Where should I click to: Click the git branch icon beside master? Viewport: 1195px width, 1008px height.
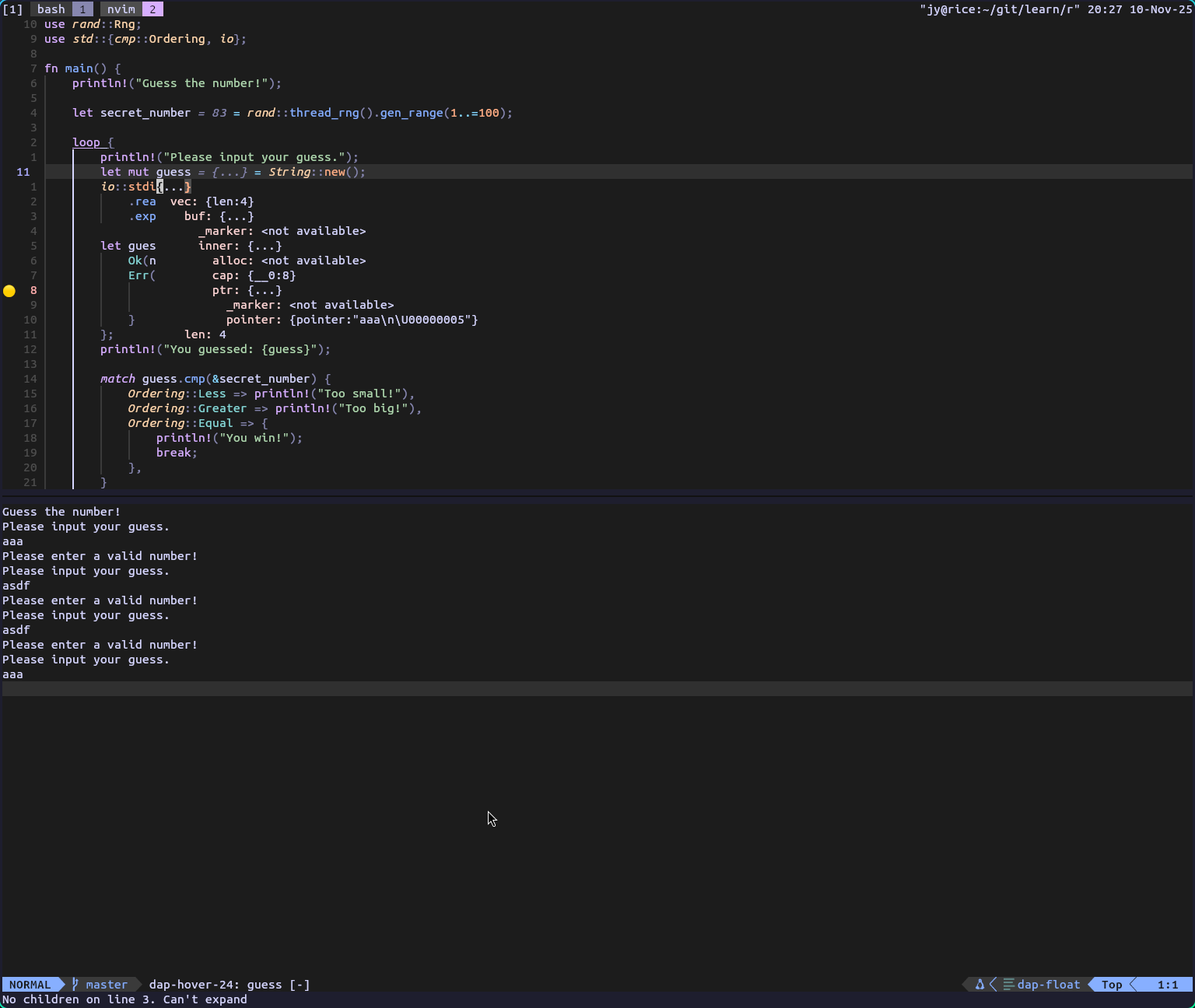pyautogui.click(x=75, y=985)
